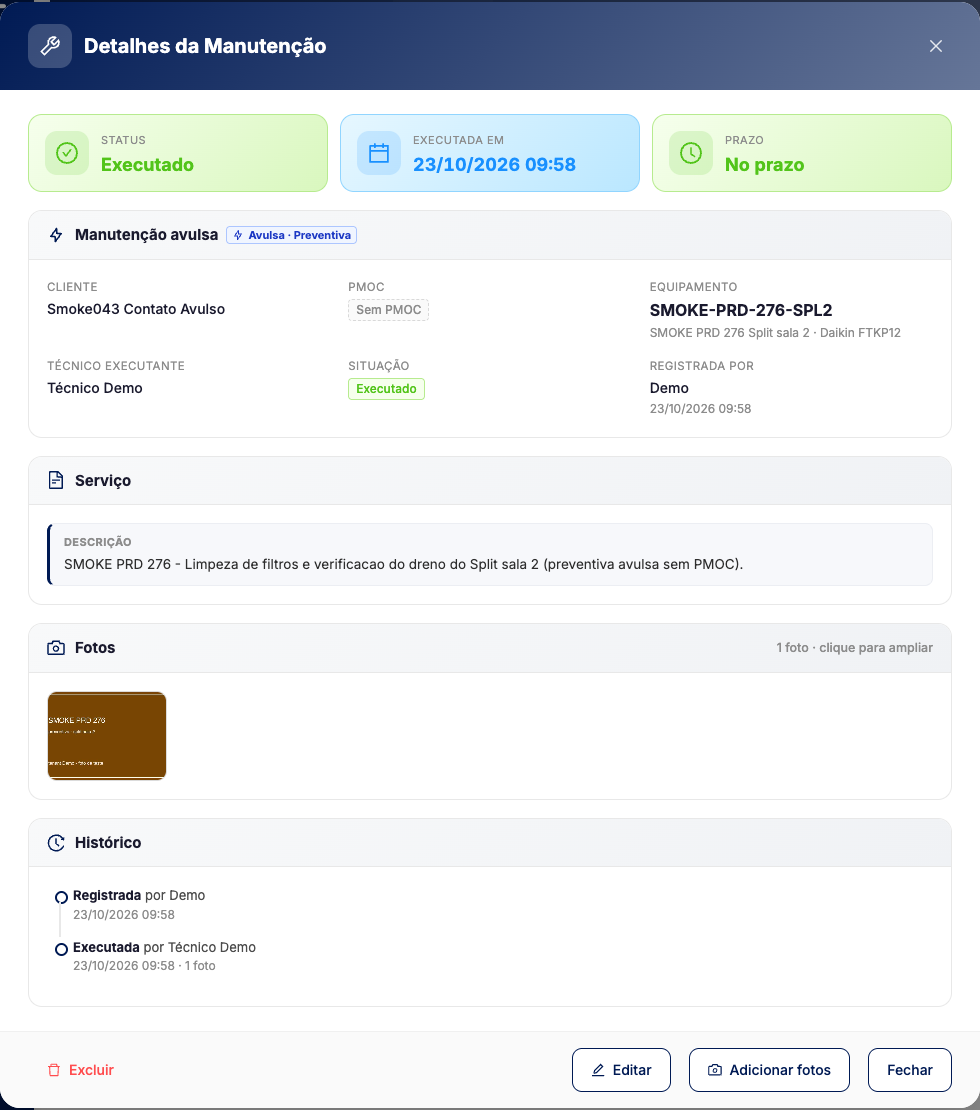
Task: Click the Sem PMOC tag
Action: click(389, 310)
